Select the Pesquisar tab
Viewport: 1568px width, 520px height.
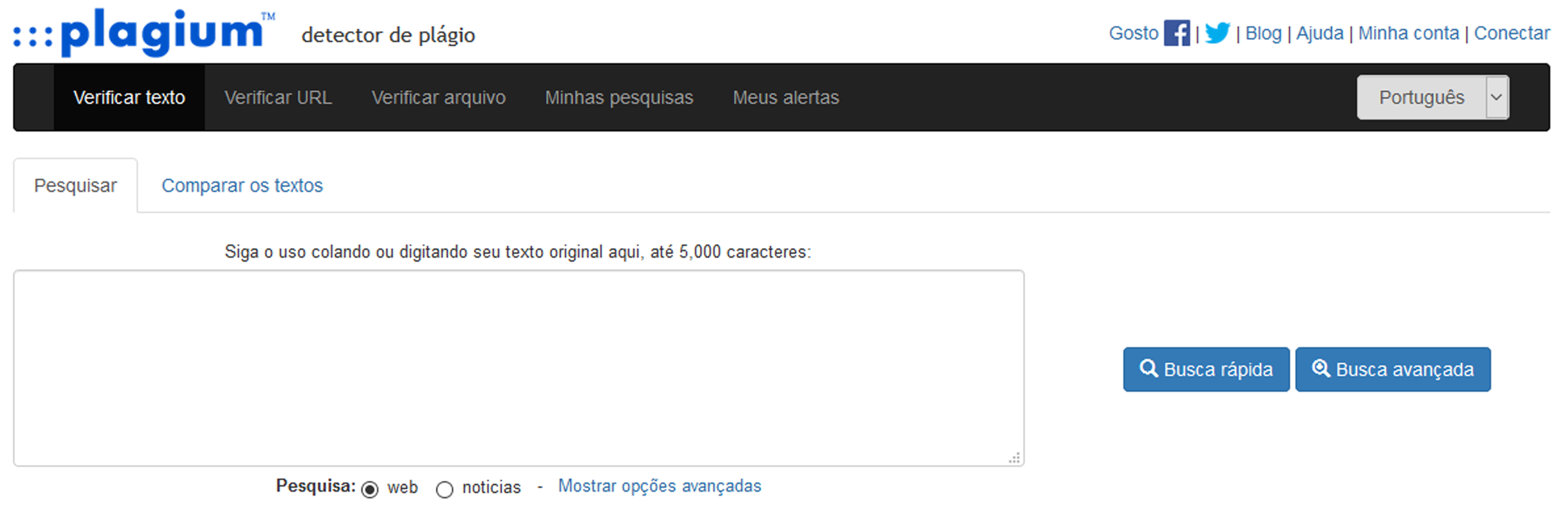point(76,185)
